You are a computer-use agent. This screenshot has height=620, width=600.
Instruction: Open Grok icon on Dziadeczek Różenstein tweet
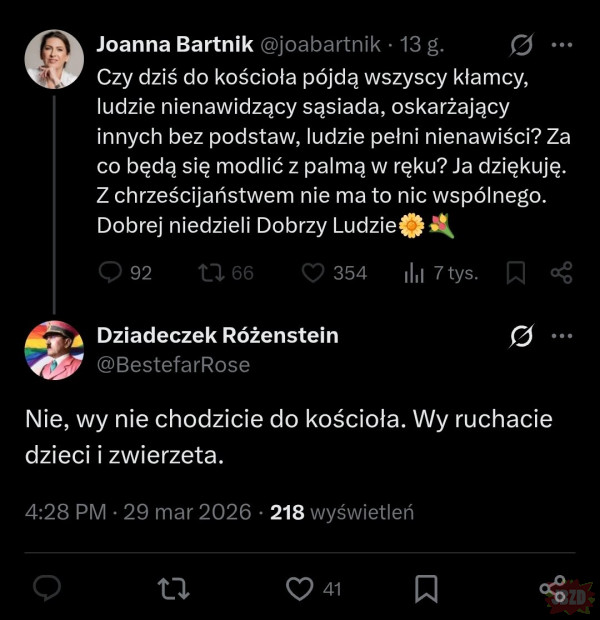520,336
